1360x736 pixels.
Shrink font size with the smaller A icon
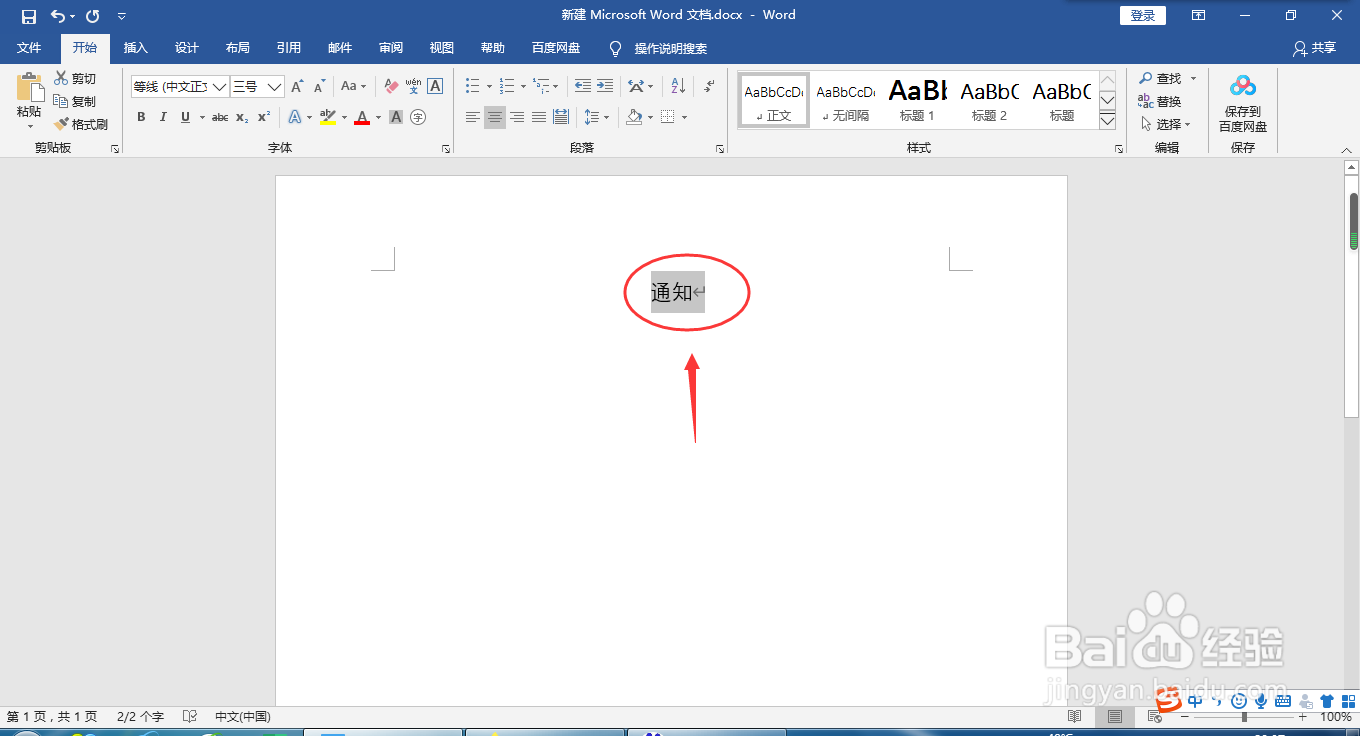[320, 87]
